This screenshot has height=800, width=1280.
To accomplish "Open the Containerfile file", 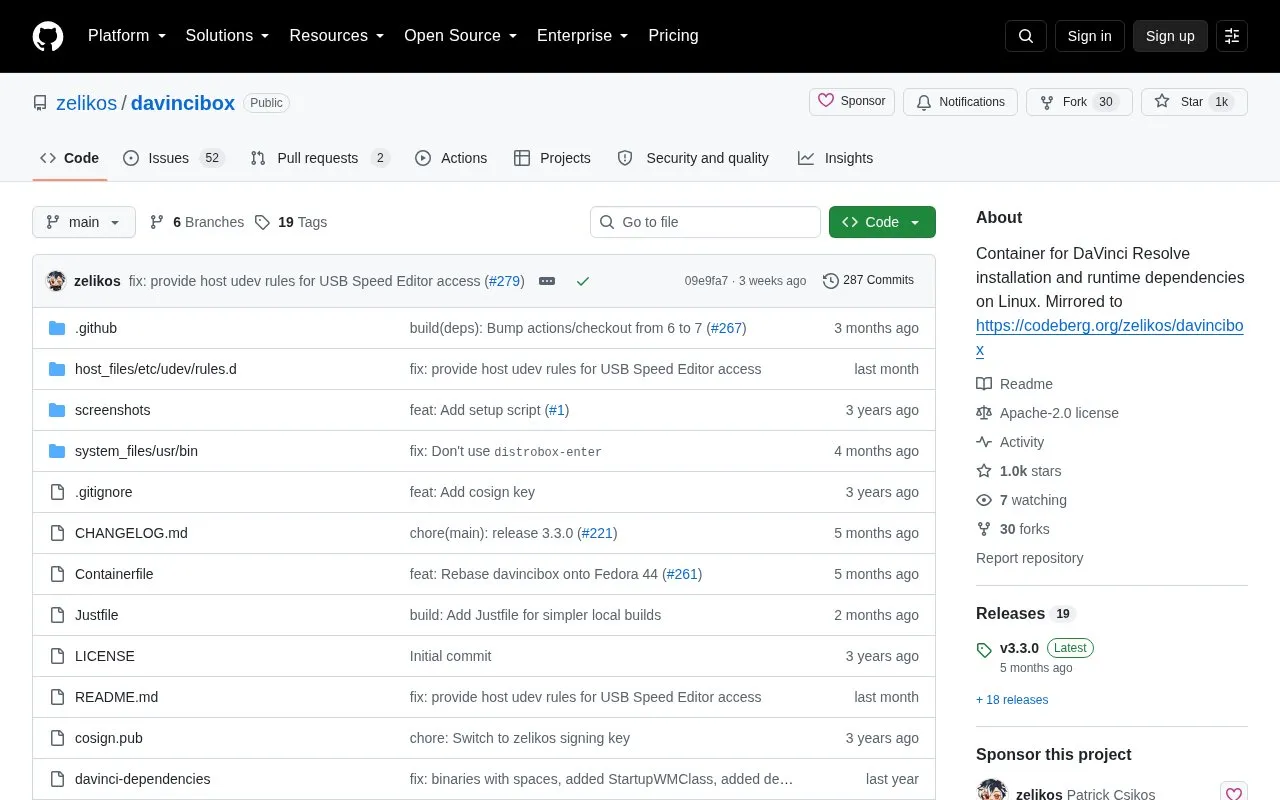I will click(114, 574).
